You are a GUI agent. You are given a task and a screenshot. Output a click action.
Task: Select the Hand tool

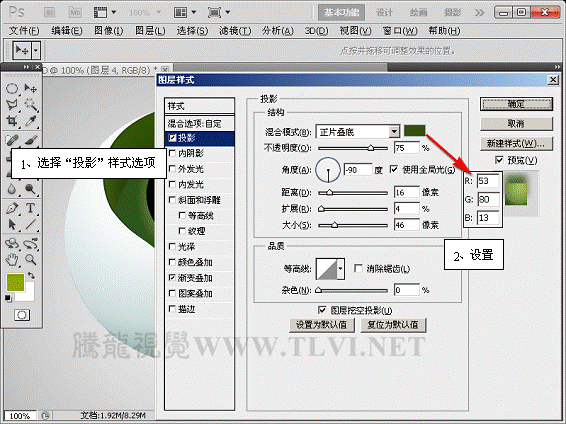tap(12, 259)
